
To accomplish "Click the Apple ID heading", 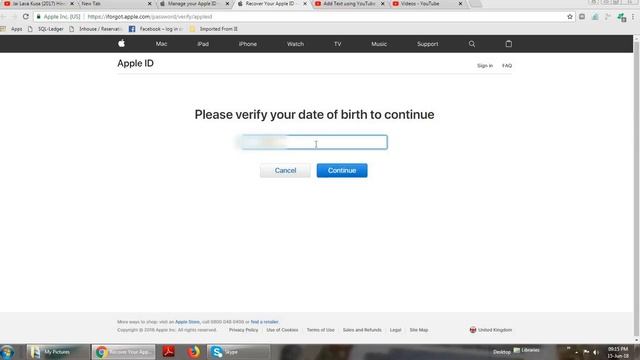I will (136, 63).
